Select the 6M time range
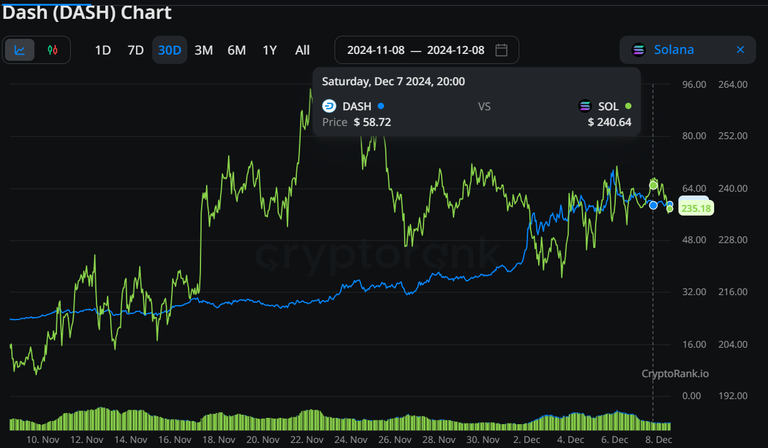 pyautogui.click(x=237, y=50)
